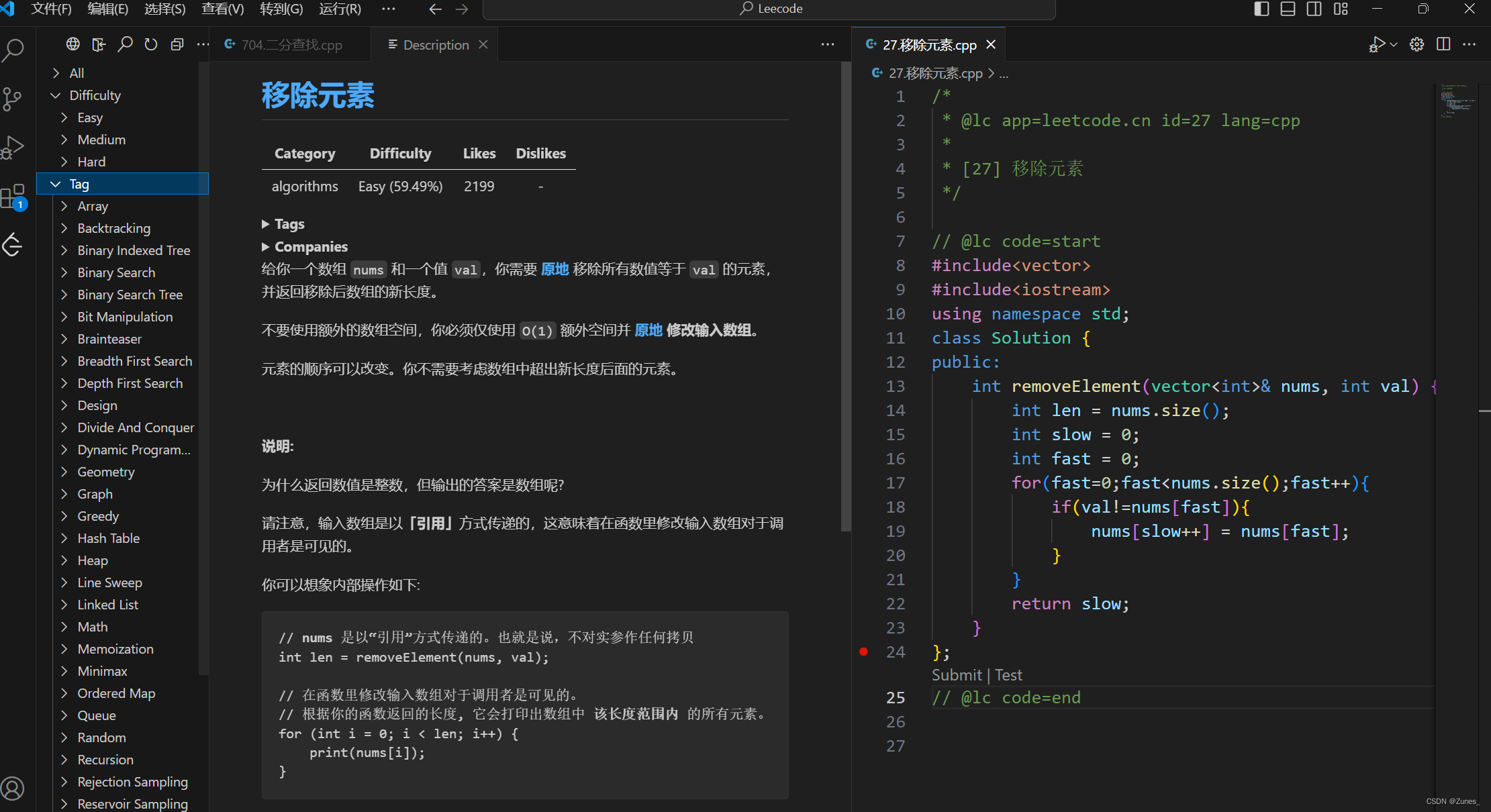Toggle the secondary sidebar layout icon

(x=1314, y=9)
